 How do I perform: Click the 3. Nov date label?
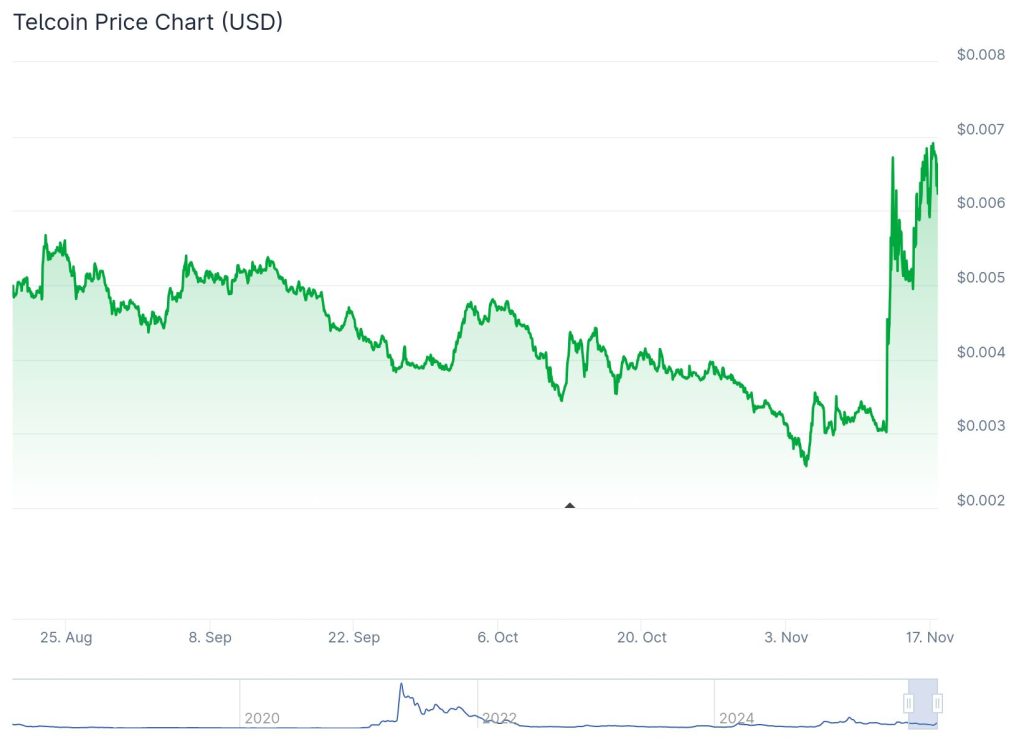coord(786,637)
